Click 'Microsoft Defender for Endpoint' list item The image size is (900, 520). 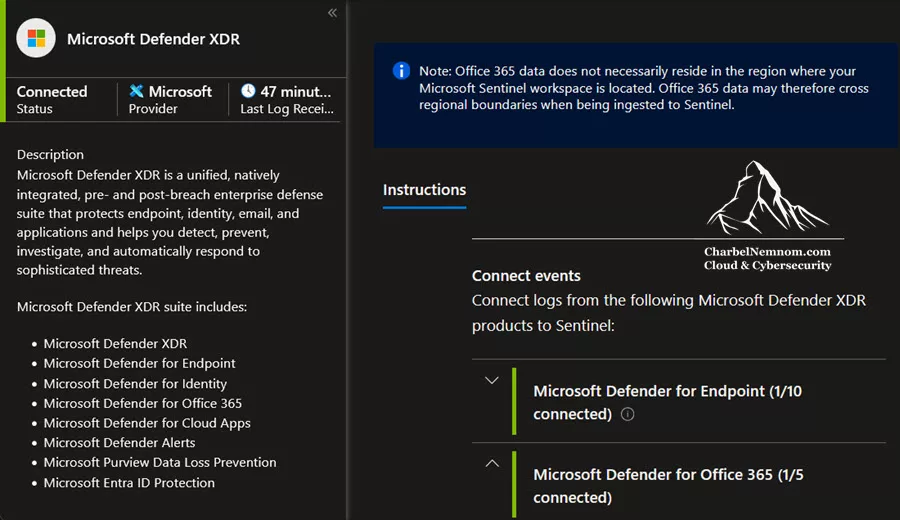pyautogui.click(x=139, y=363)
